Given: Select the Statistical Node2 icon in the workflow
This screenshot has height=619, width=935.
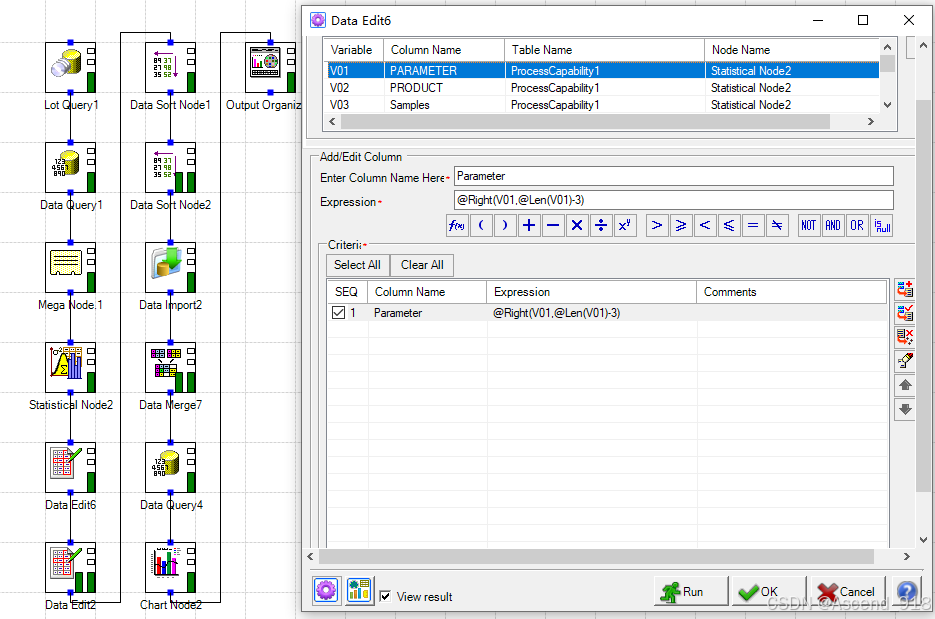Looking at the screenshot, I should click(70, 366).
